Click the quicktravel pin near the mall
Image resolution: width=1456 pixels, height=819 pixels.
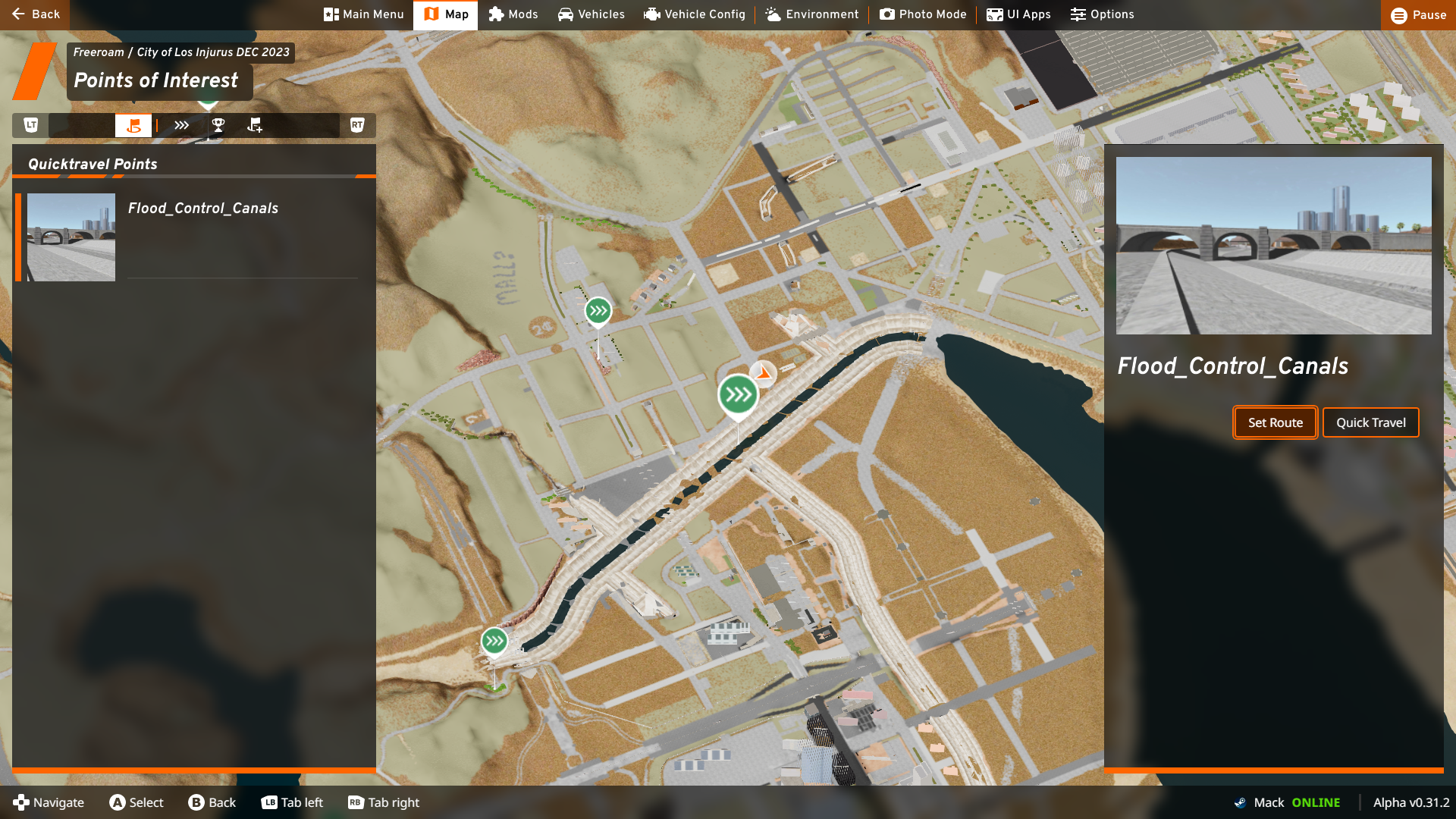coord(598,311)
